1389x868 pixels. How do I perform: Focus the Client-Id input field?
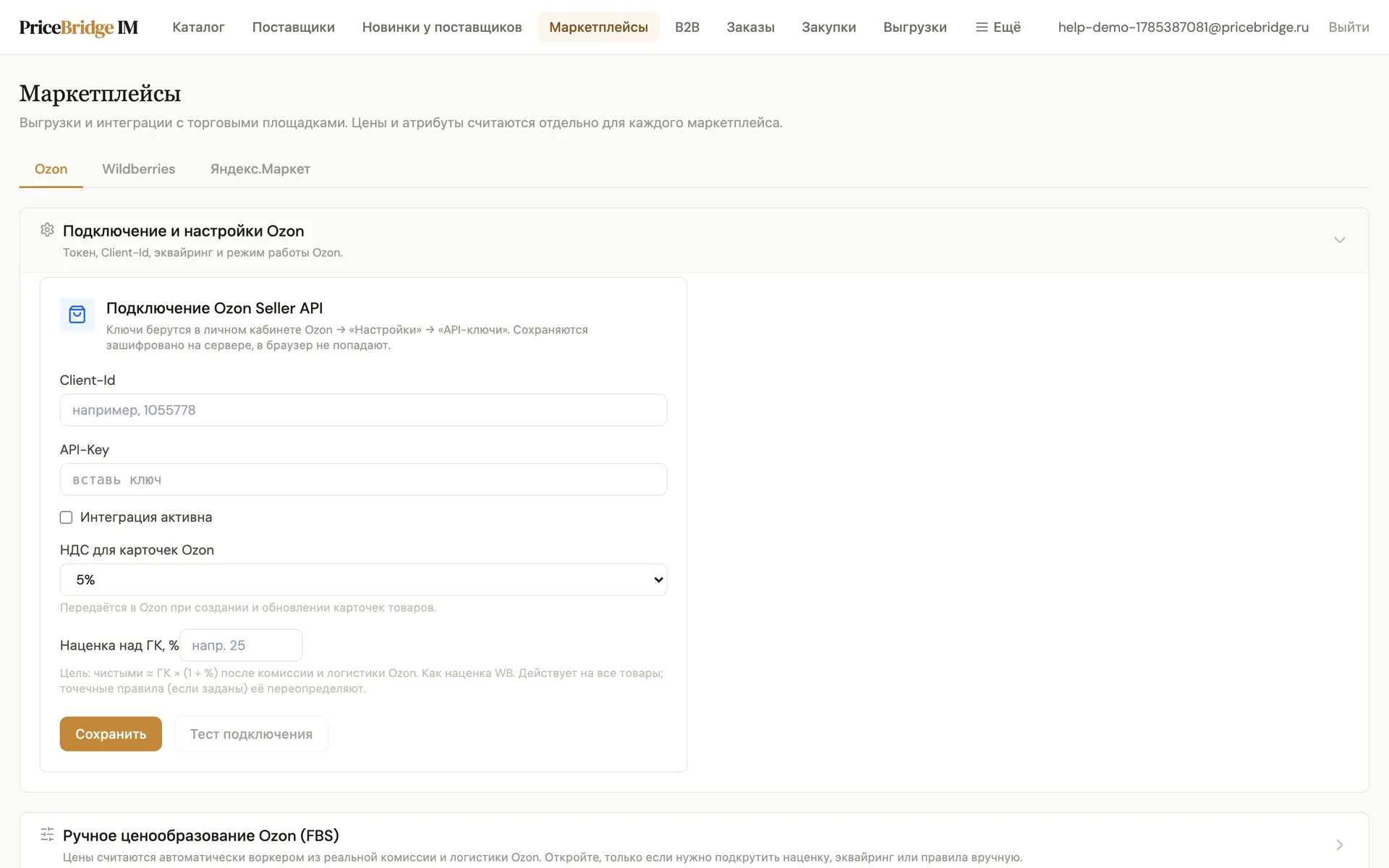pos(363,410)
